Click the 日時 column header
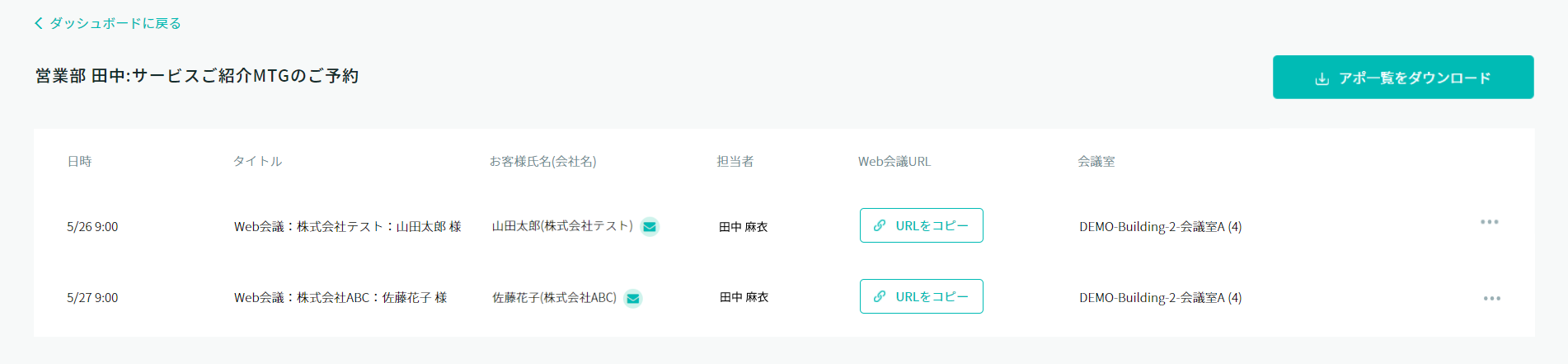 point(79,162)
